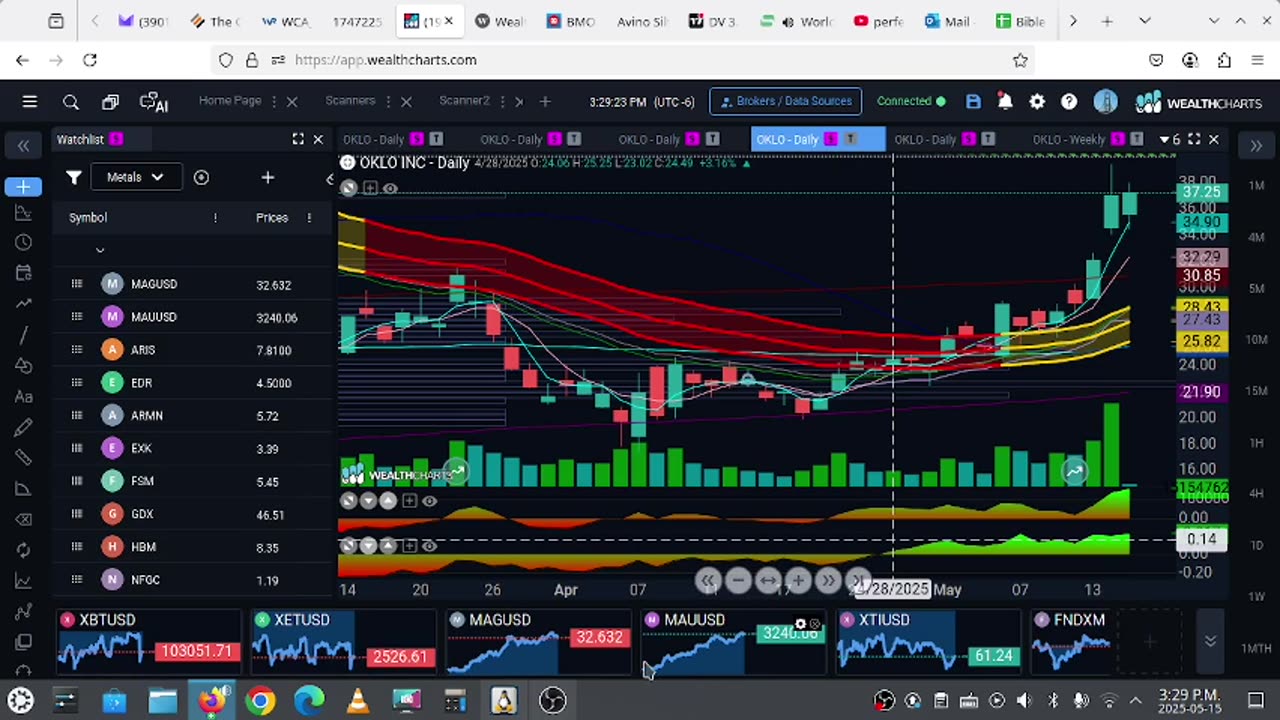Screen dimensions: 1280x720
Task: Open the WealthCharts hamburger main menu
Action: 30,101
